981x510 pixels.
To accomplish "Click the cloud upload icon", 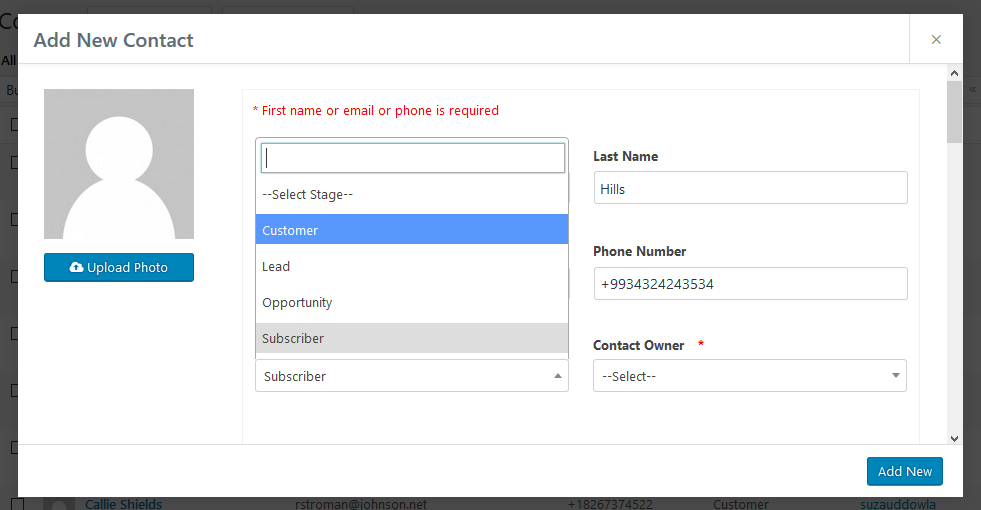I will (76, 267).
